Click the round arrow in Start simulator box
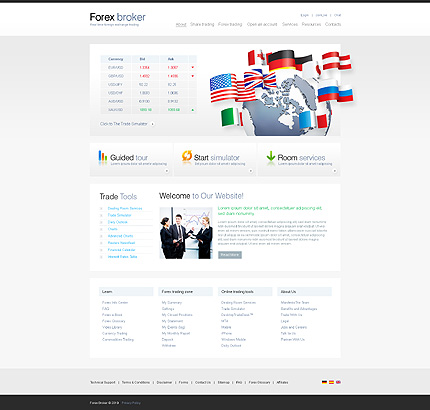Viewport: 430px width, 410px height. [251, 171]
